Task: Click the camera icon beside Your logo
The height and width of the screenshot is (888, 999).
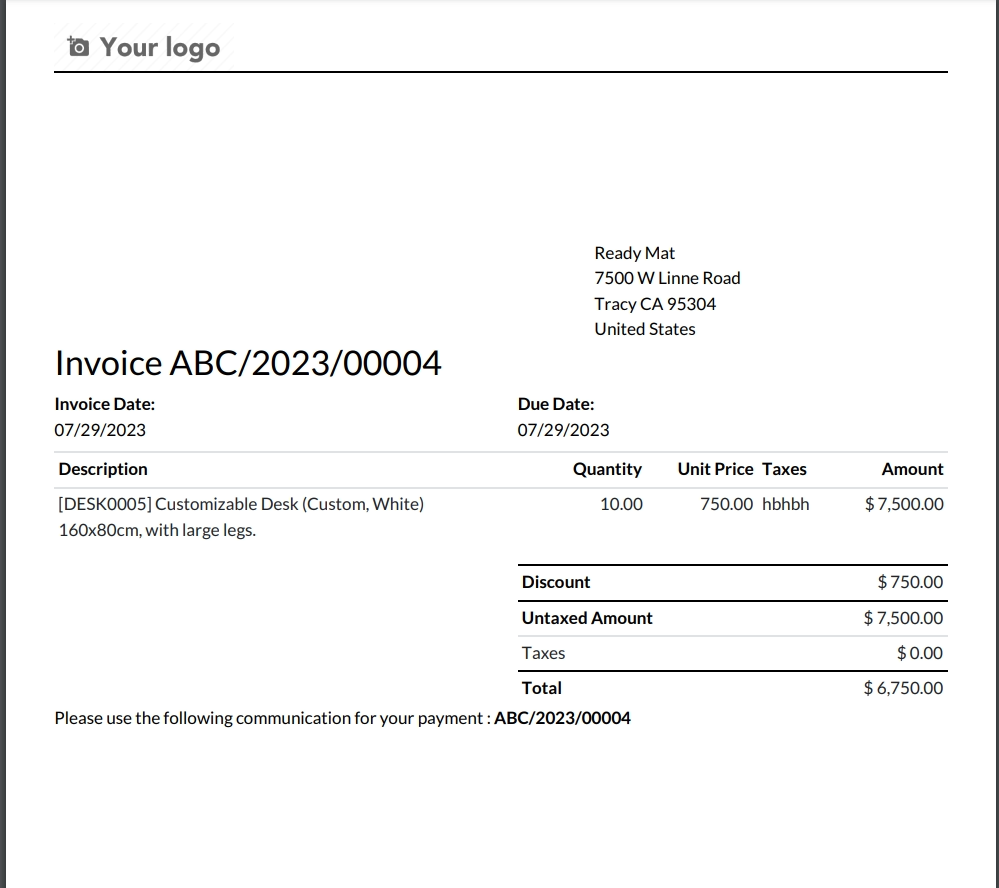Action: coord(78,47)
